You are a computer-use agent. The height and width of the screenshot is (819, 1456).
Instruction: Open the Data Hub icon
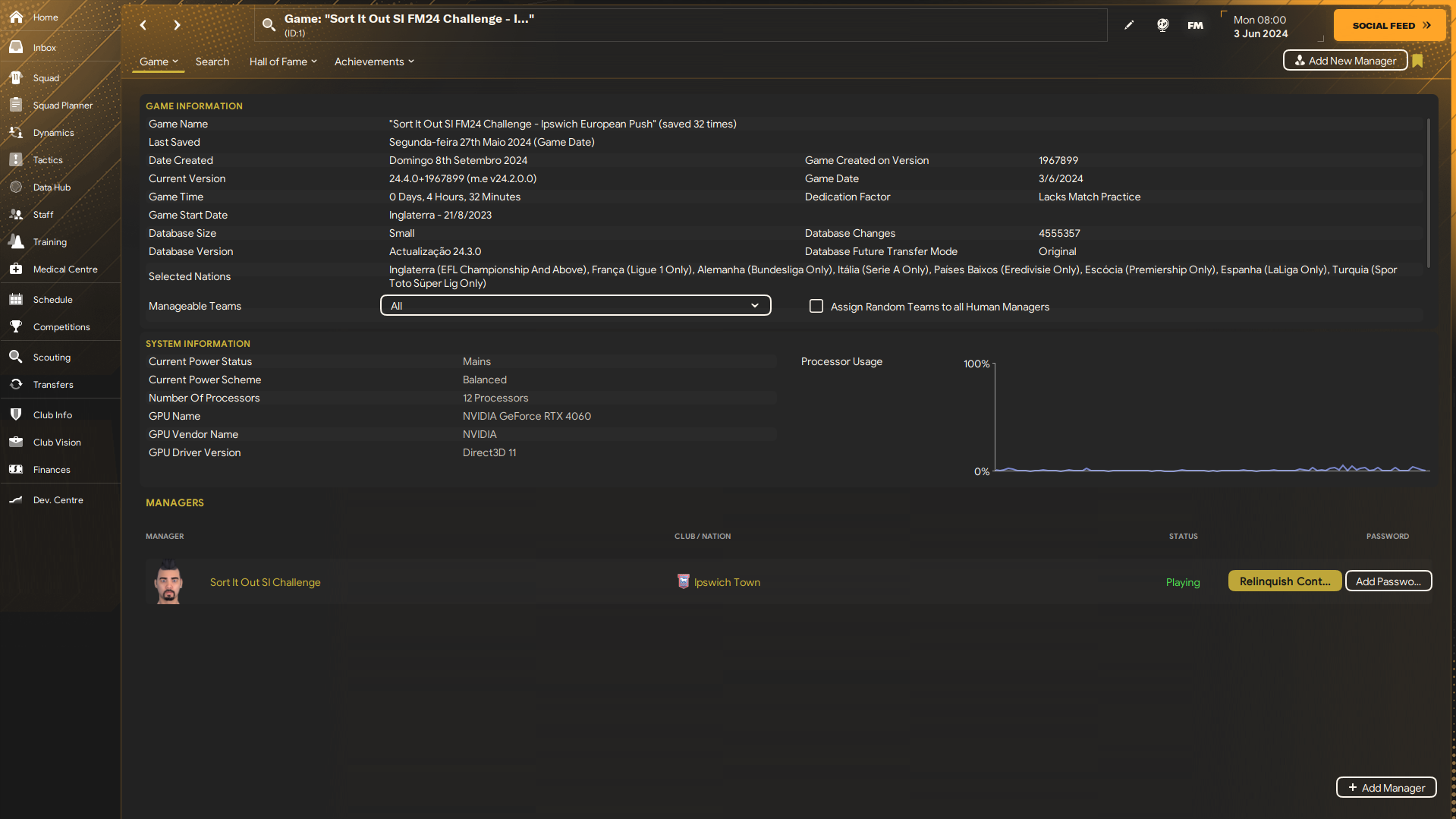16,187
